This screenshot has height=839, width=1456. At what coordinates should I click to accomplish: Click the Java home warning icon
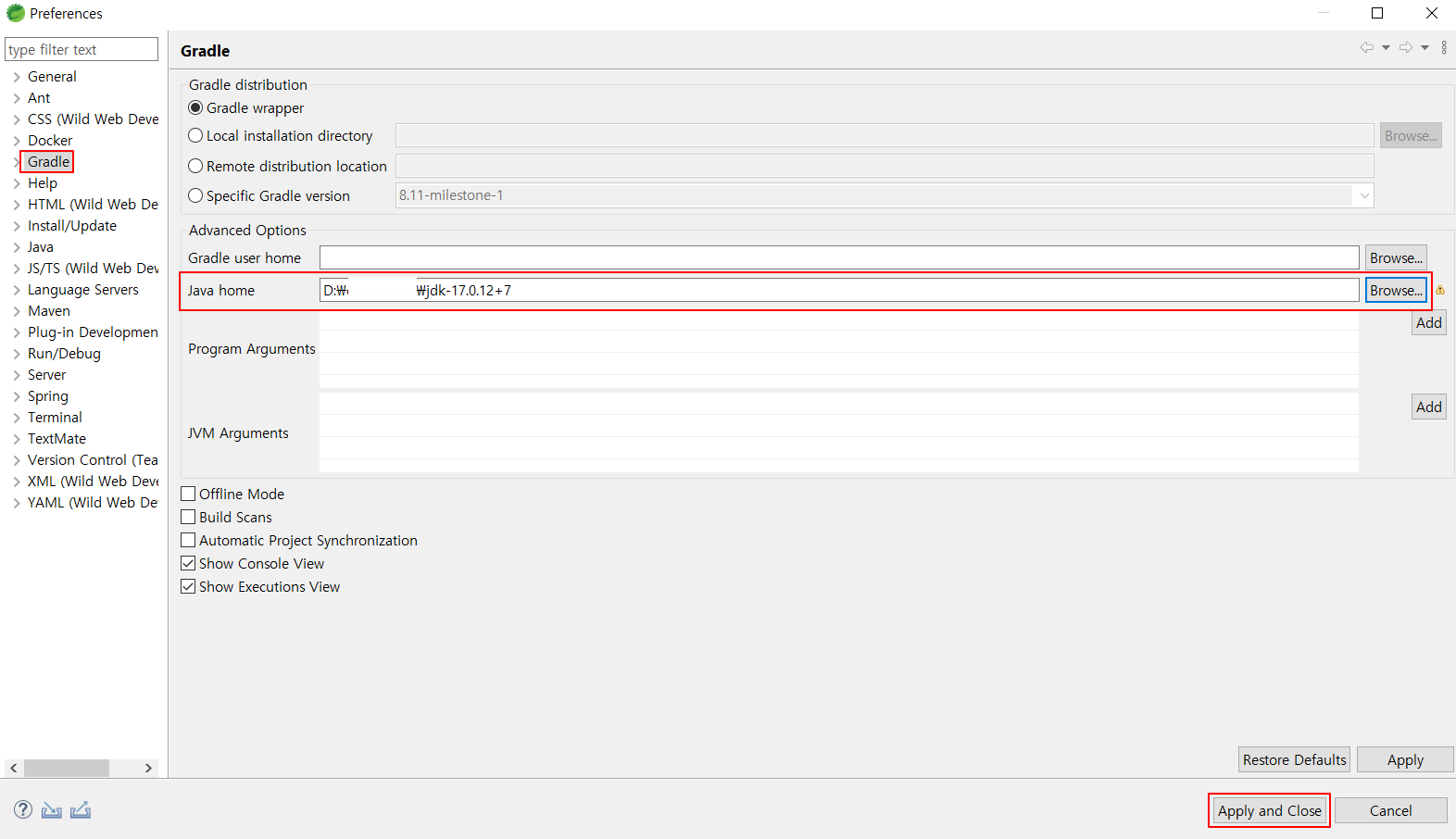coord(1440,290)
